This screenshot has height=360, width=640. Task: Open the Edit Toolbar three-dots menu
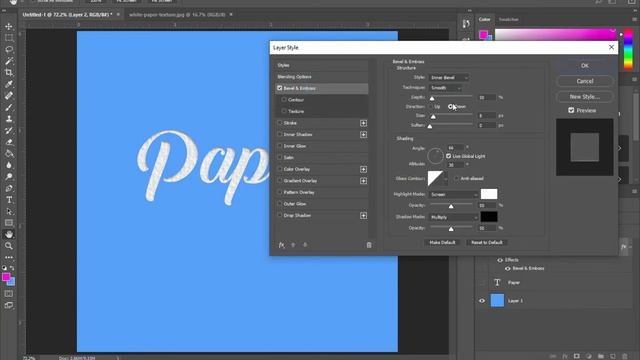pos(9,258)
